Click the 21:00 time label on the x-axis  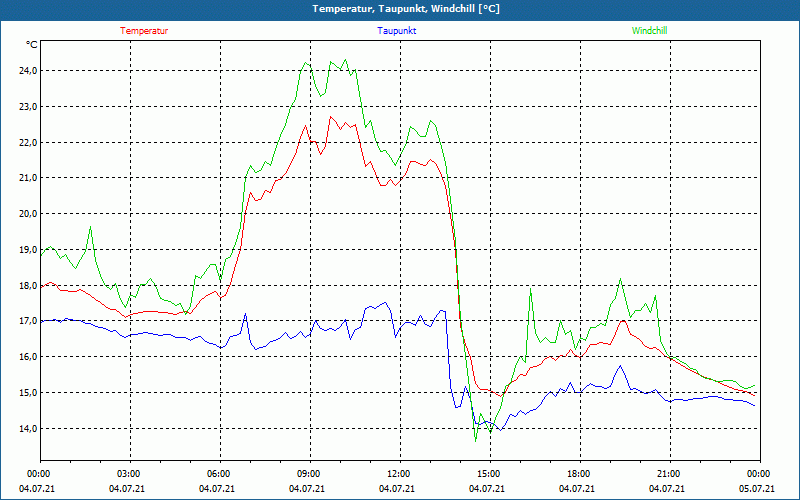point(667,474)
